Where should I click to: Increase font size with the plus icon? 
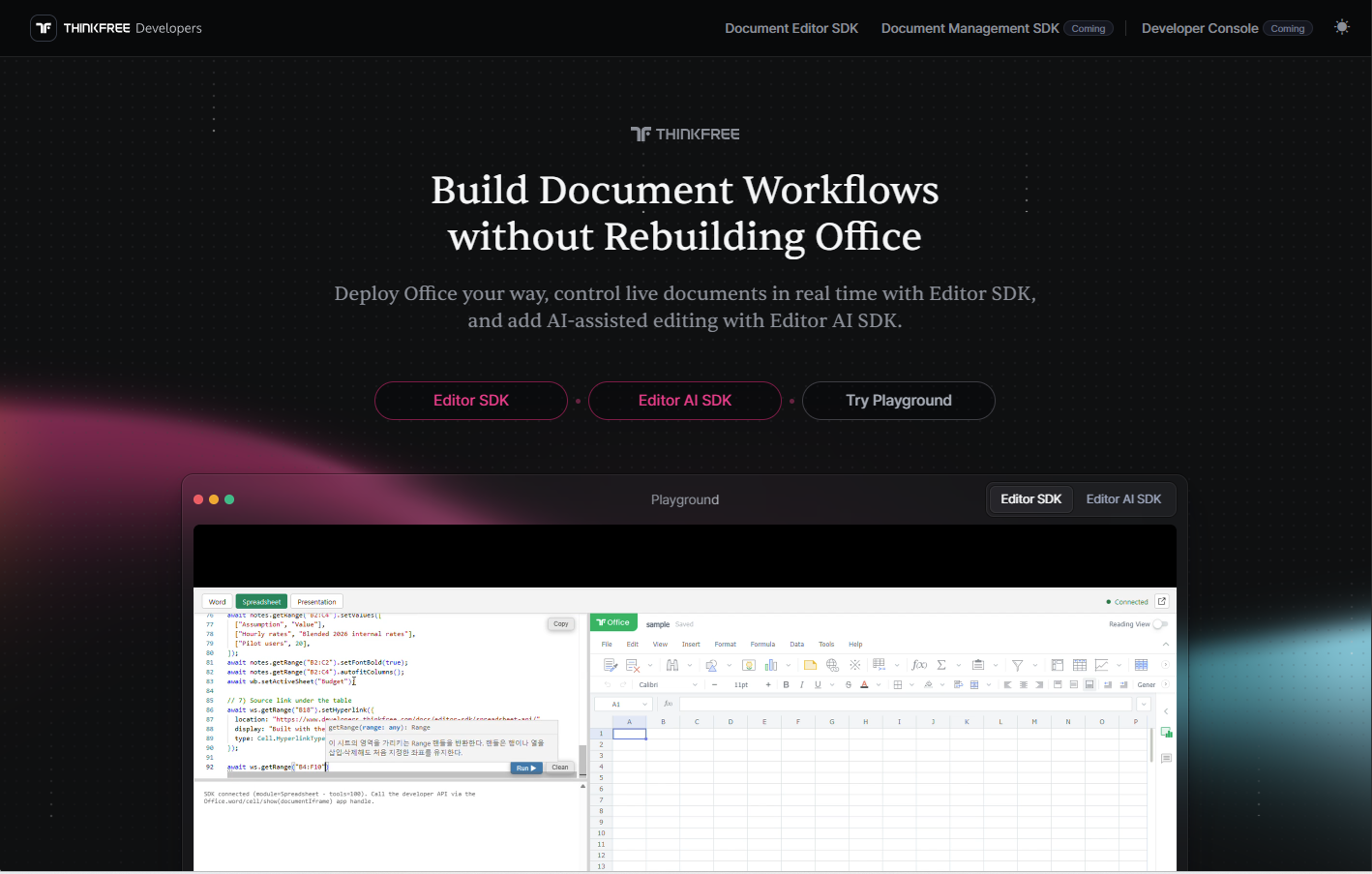coord(768,685)
